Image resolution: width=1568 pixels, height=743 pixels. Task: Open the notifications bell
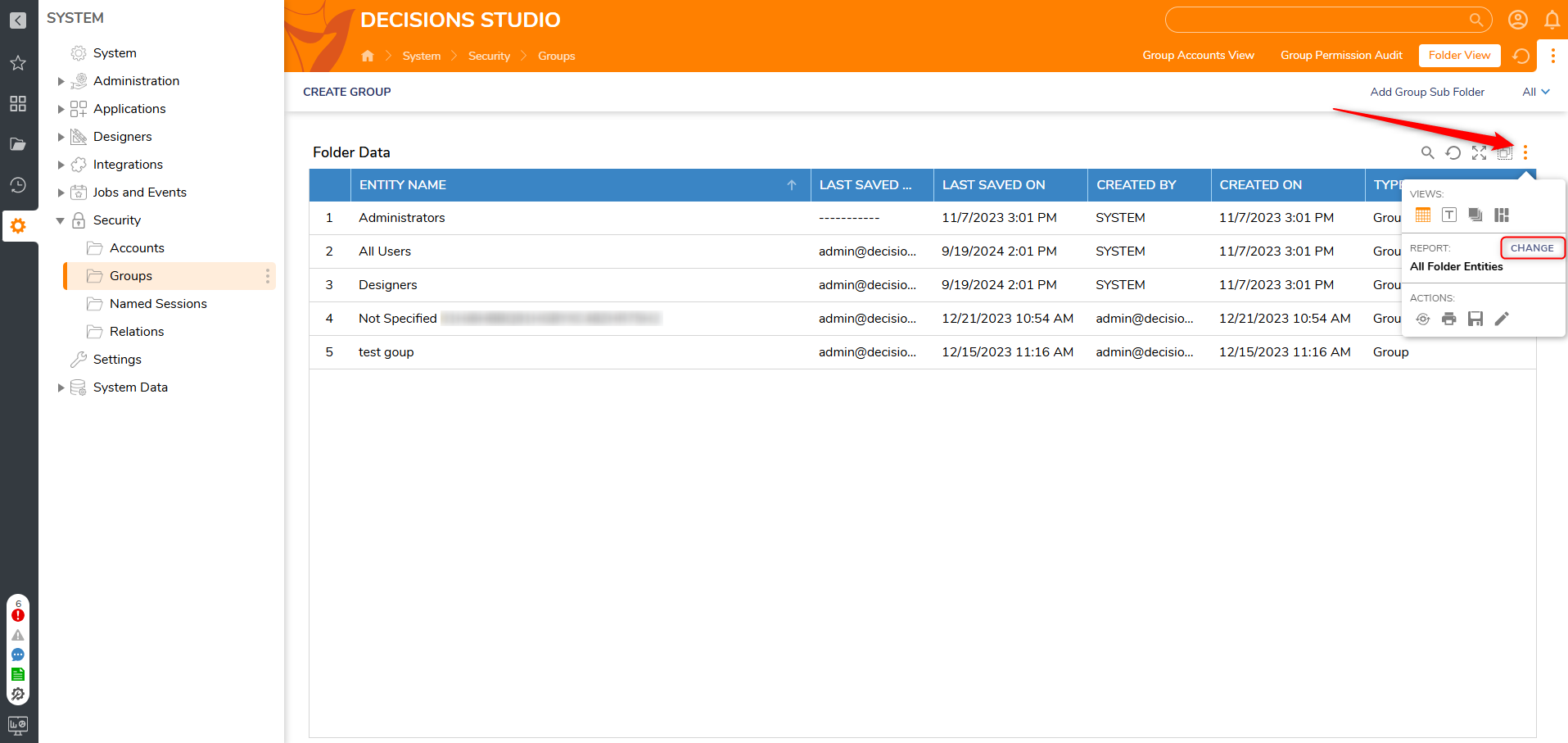1552,20
